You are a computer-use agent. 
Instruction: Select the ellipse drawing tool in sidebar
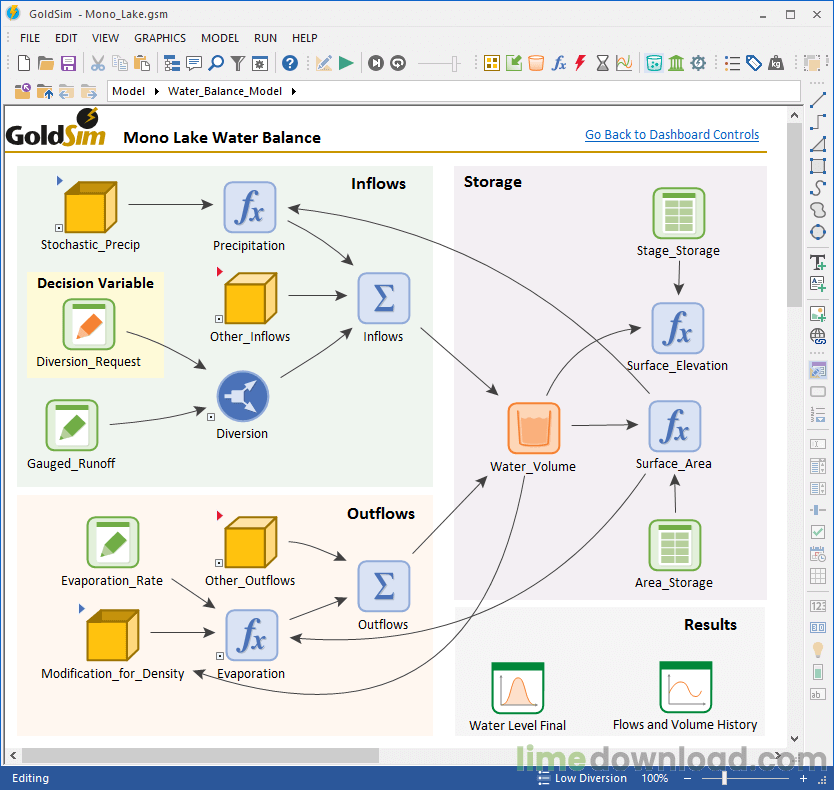pos(817,232)
